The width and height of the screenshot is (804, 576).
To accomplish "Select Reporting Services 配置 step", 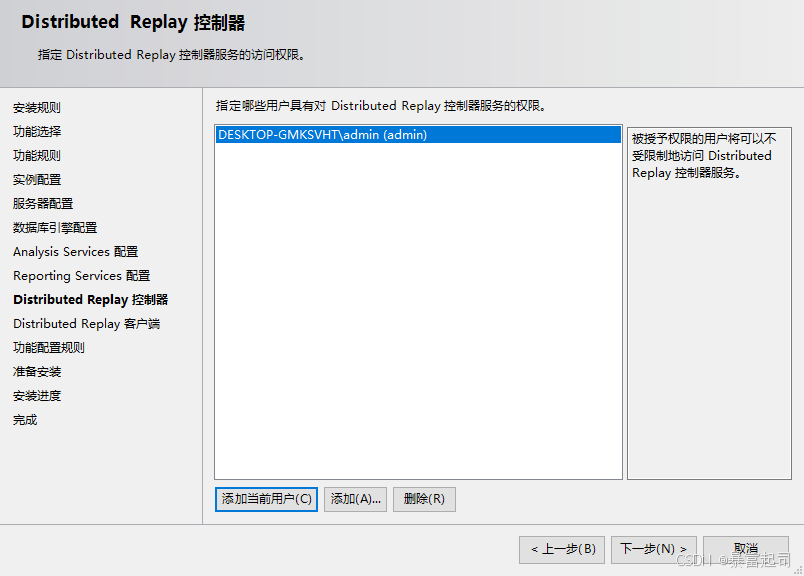I will [x=81, y=276].
